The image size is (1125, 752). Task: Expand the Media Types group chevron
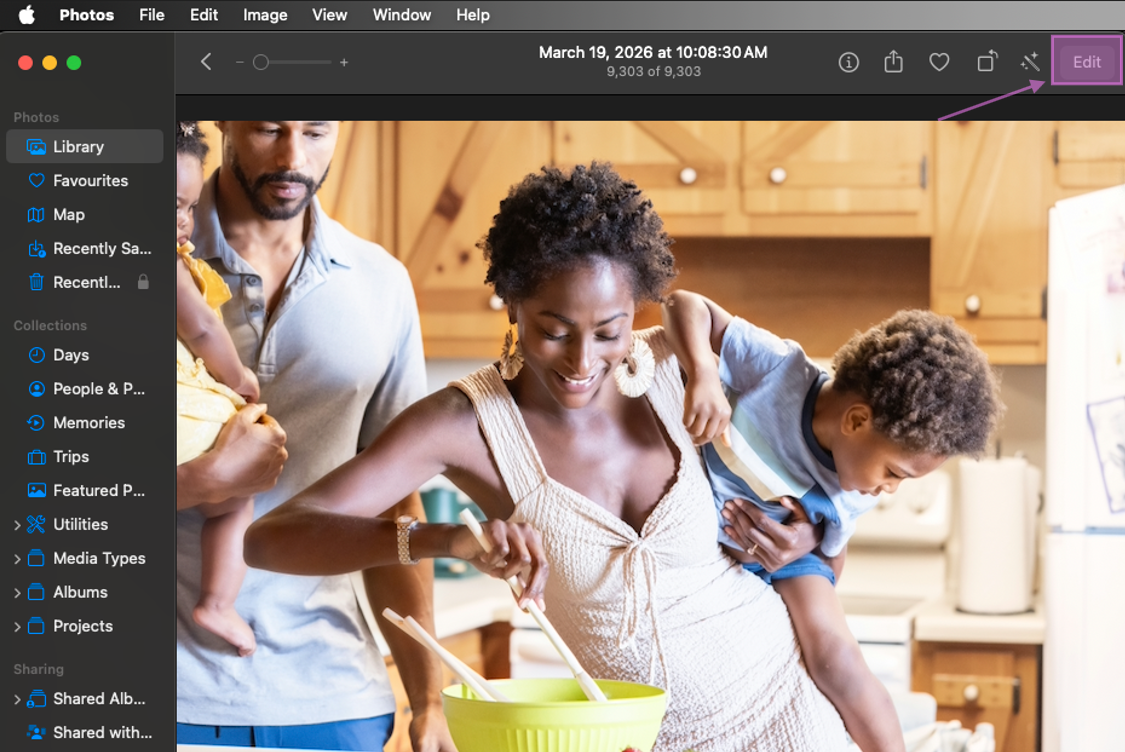pyautogui.click(x=17, y=559)
